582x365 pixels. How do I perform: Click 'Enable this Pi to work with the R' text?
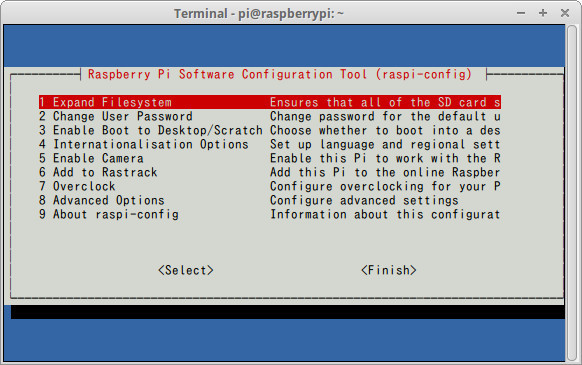click(x=385, y=158)
